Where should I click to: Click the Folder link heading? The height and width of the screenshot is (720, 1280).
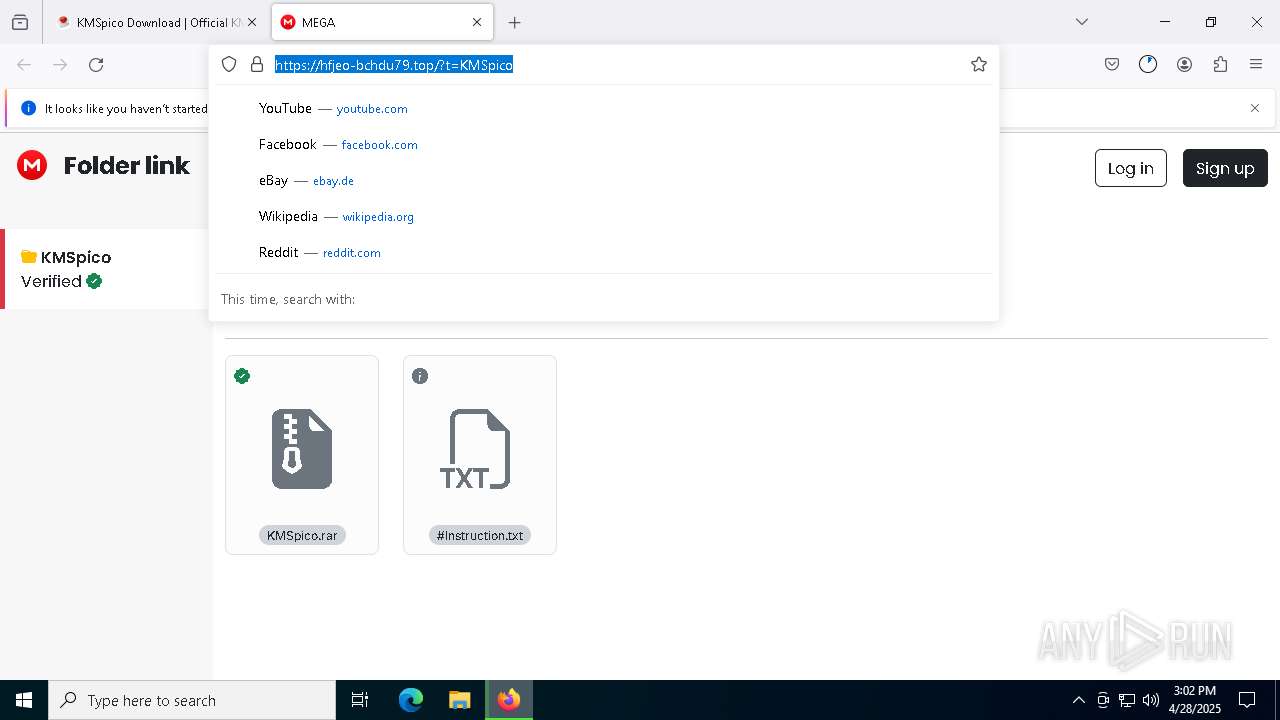click(x=127, y=165)
